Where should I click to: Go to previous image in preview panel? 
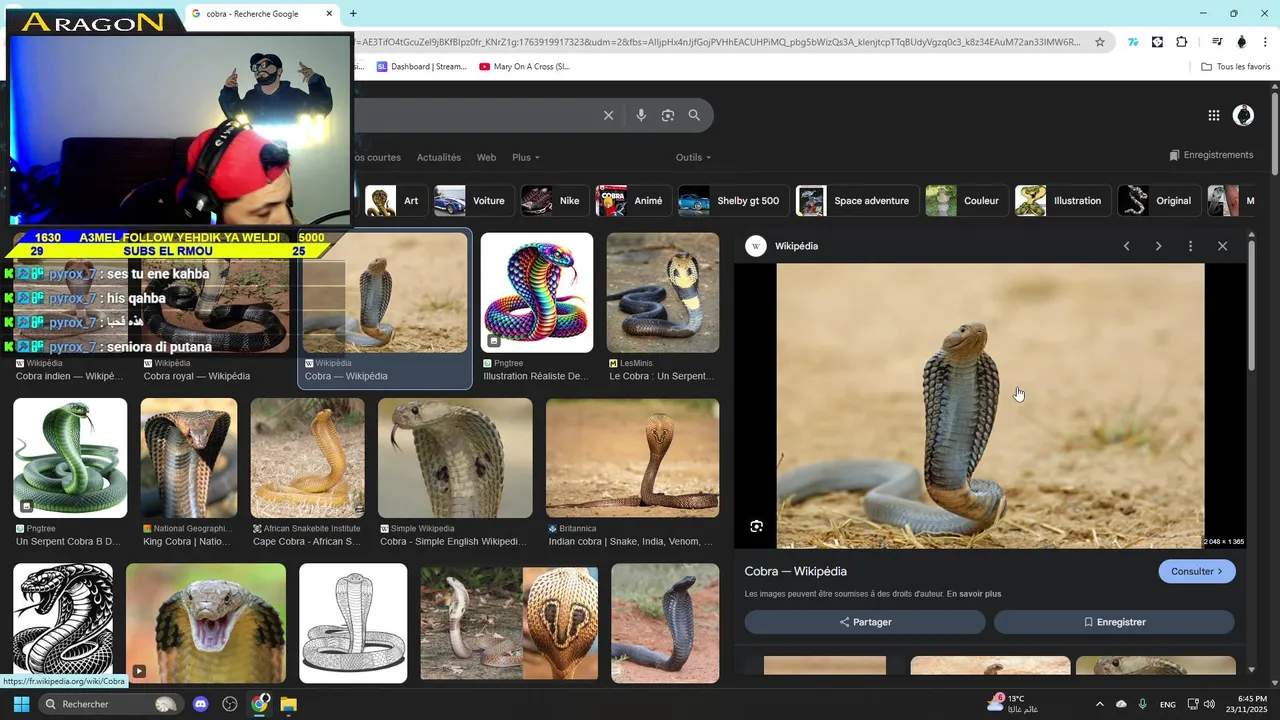coord(1127,246)
